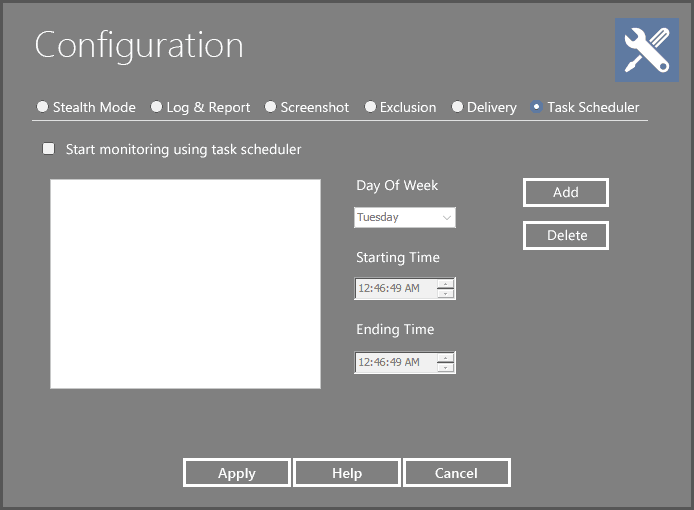Select the Task Scheduler radio option

tap(538, 107)
